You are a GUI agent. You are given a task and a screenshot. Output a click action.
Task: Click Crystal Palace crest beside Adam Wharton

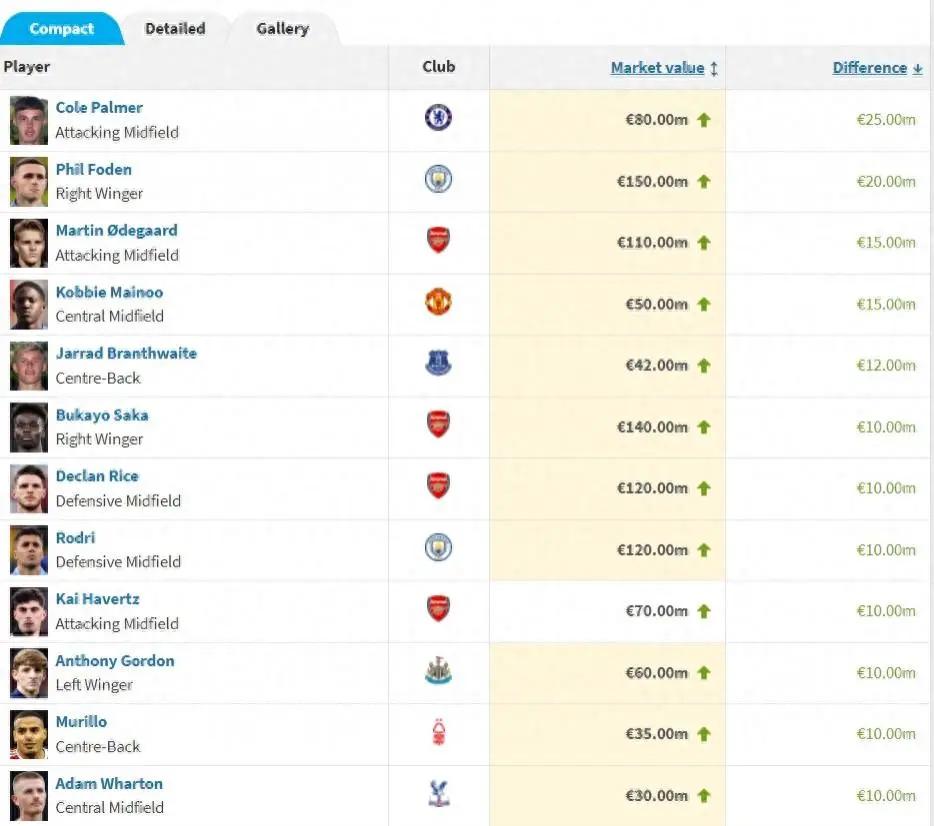pyautogui.click(x=438, y=794)
